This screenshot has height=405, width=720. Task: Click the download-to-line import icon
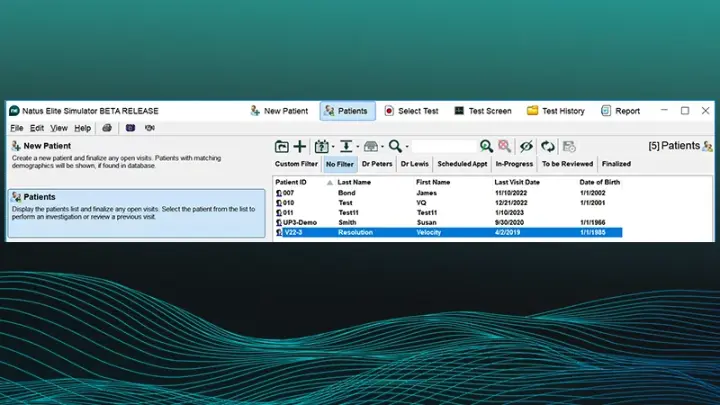(x=346, y=146)
